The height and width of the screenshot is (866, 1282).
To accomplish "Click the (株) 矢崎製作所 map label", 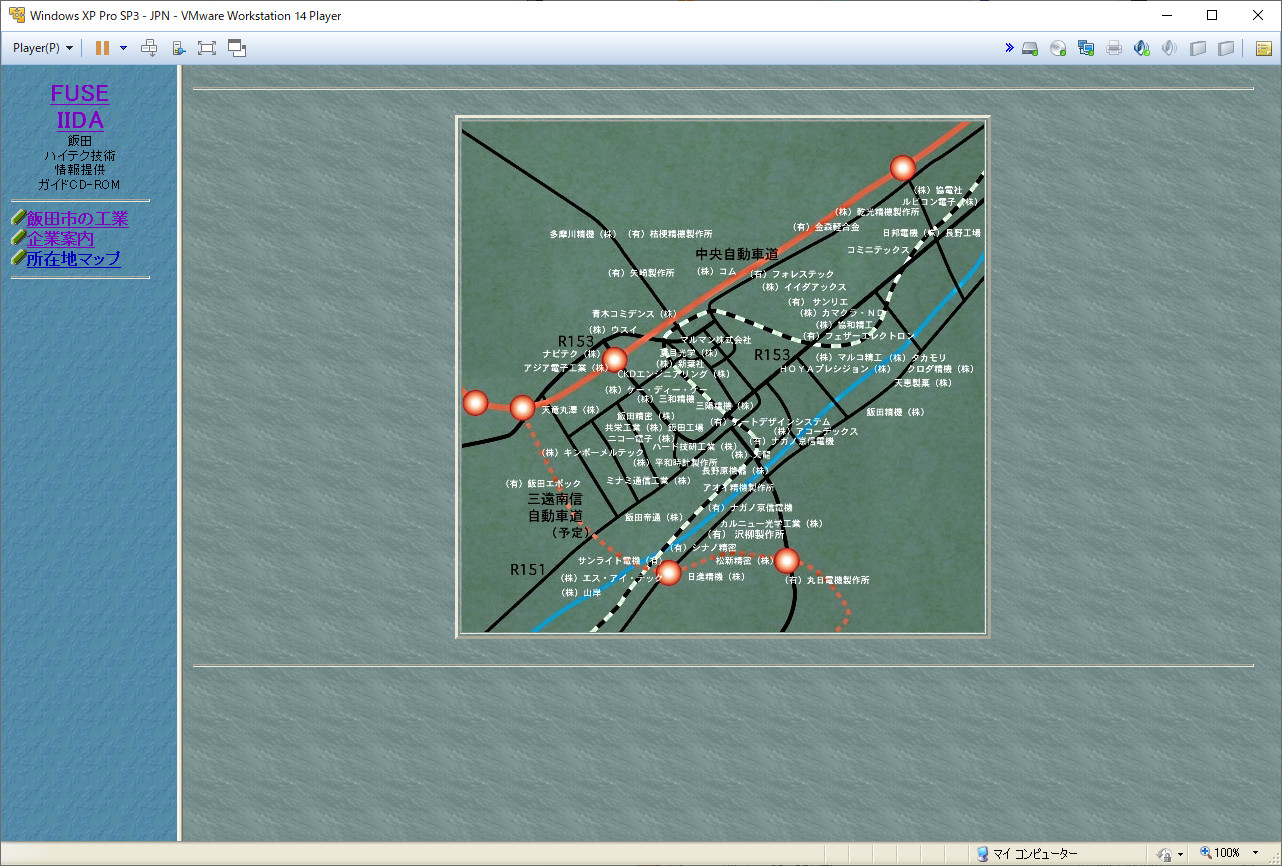I will [x=641, y=273].
